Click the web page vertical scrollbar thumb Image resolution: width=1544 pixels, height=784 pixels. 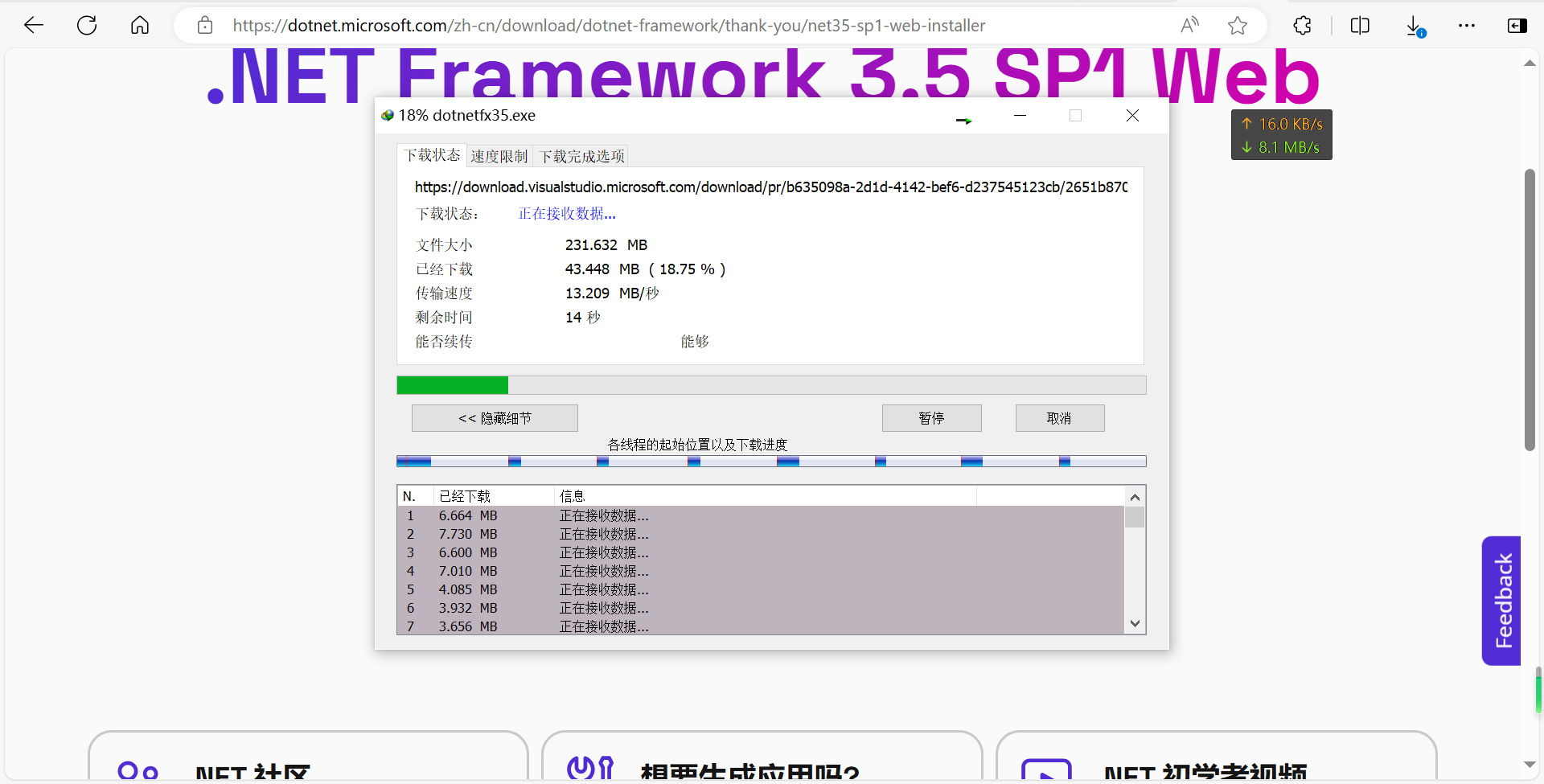[1530, 310]
